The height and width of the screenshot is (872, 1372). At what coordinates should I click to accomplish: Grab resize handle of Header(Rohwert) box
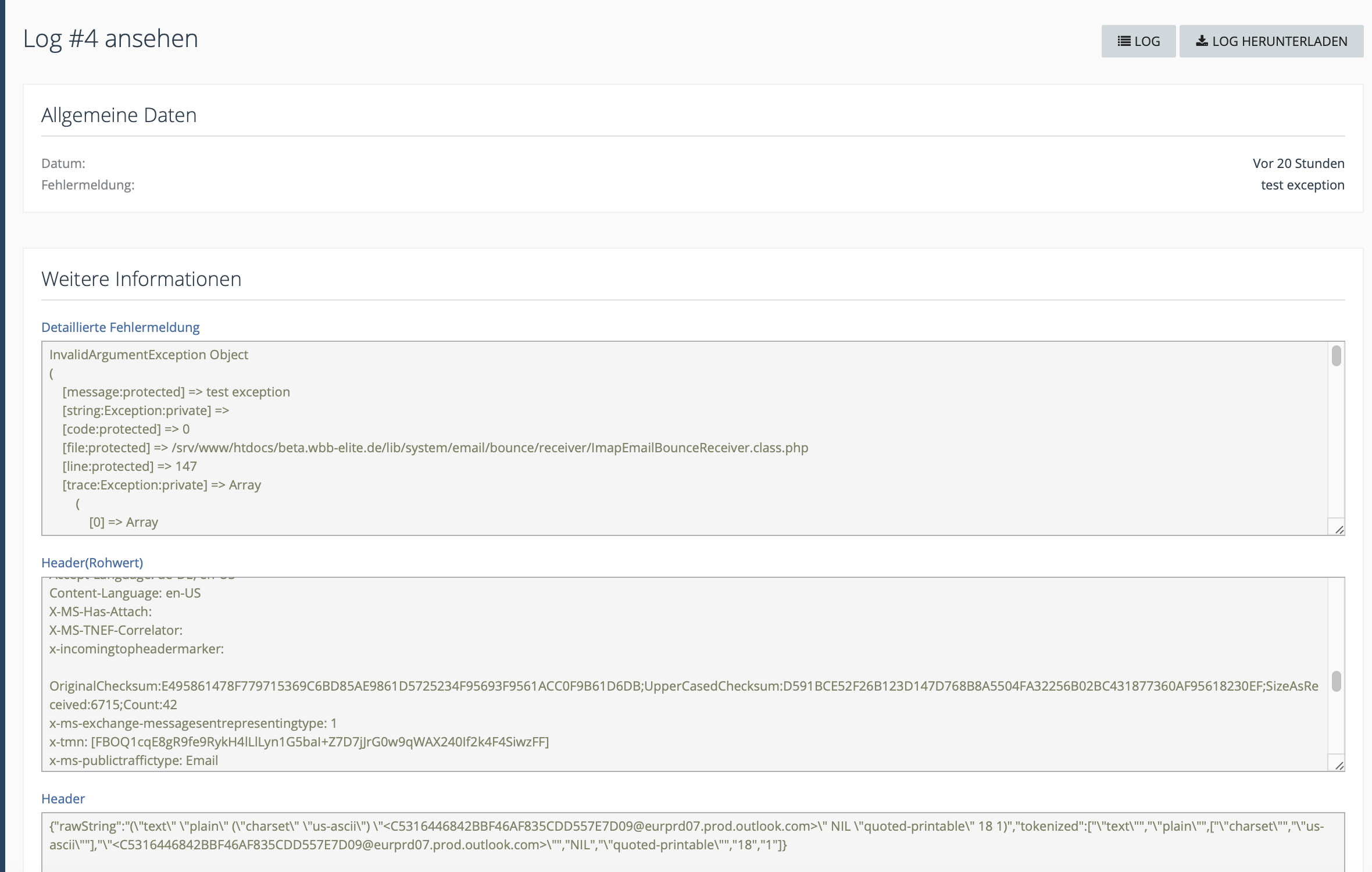[1339, 765]
